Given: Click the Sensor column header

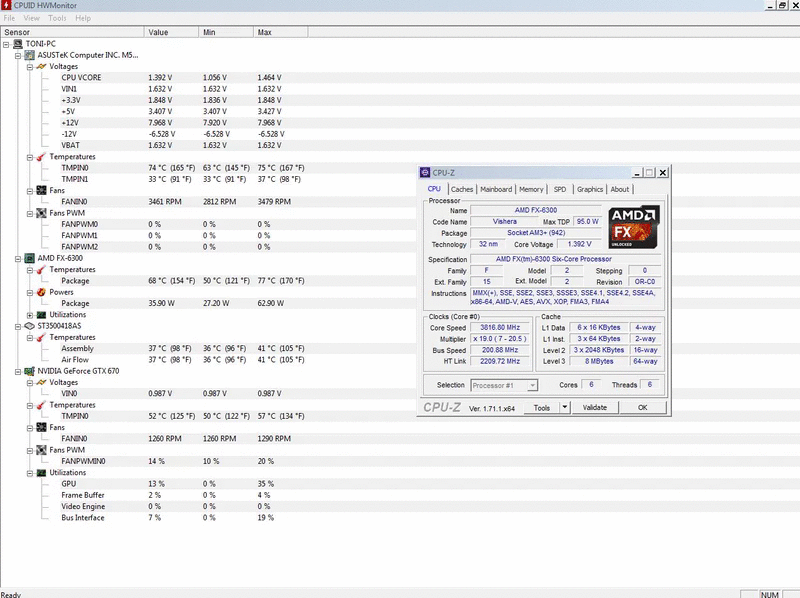Looking at the screenshot, I should 72,32.
